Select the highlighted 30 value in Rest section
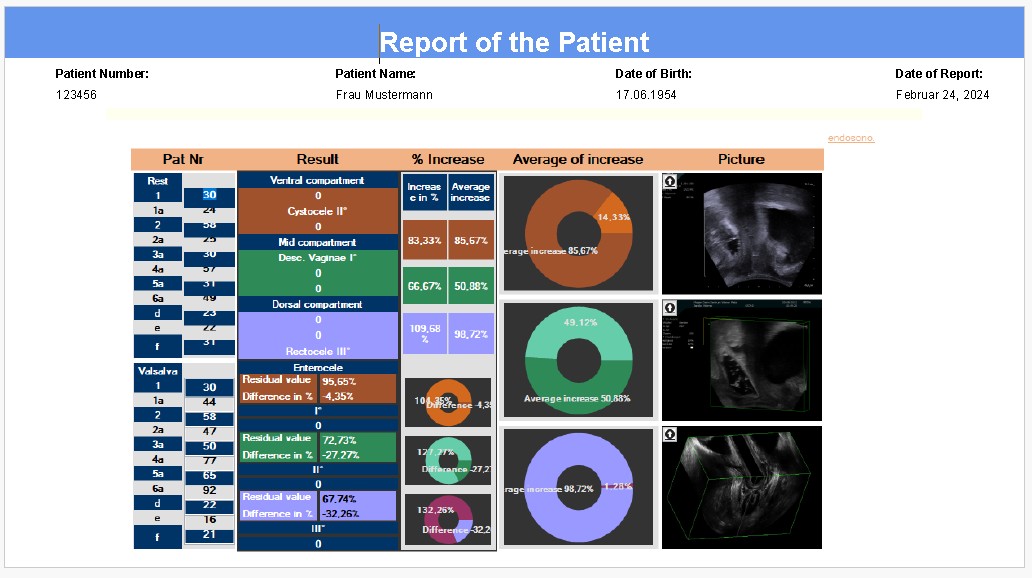 209,195
